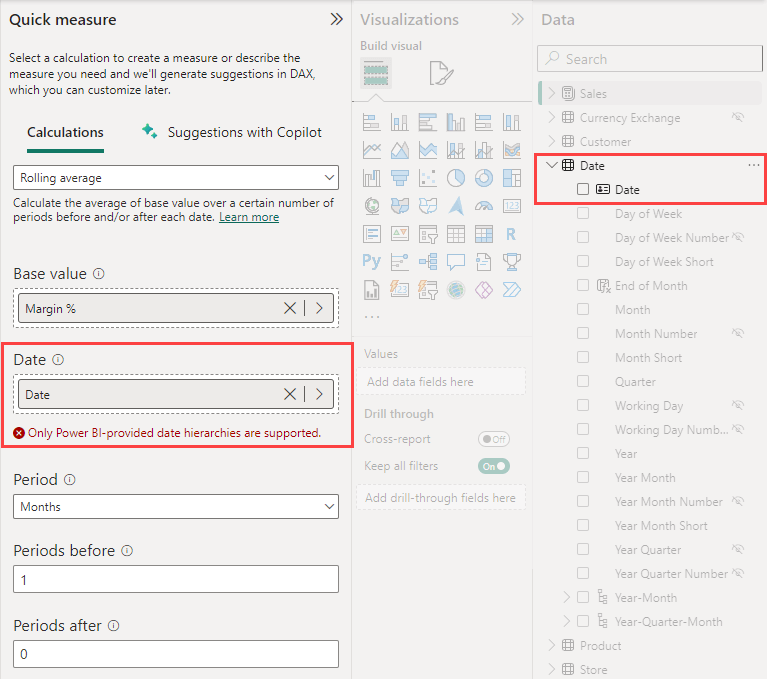Viewport: 767px width, 679px height.
Task: Expand the Currency Exchange table
Action: [552, 117]
